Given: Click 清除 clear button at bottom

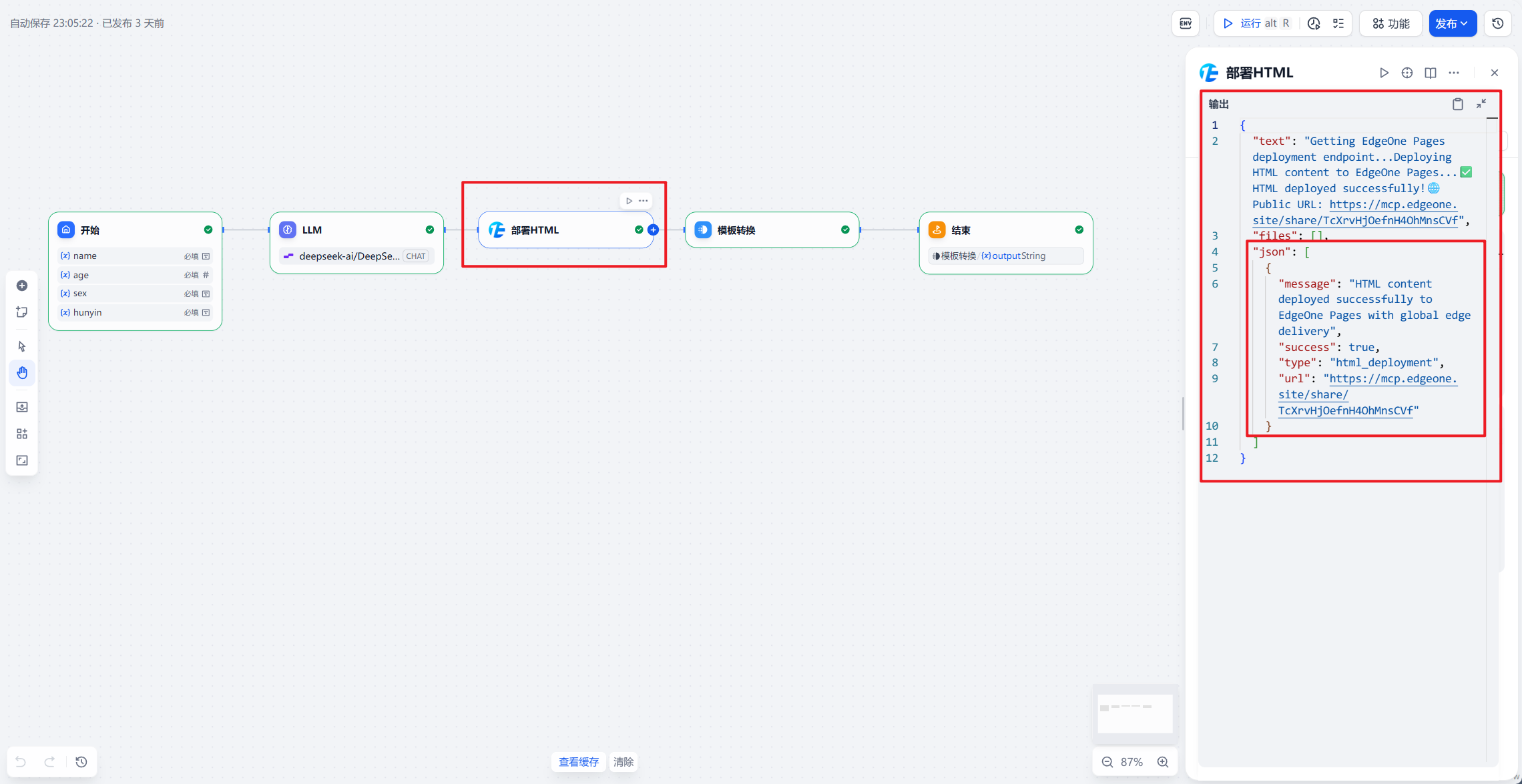Looking at the screenshot, I should (623, 762).
